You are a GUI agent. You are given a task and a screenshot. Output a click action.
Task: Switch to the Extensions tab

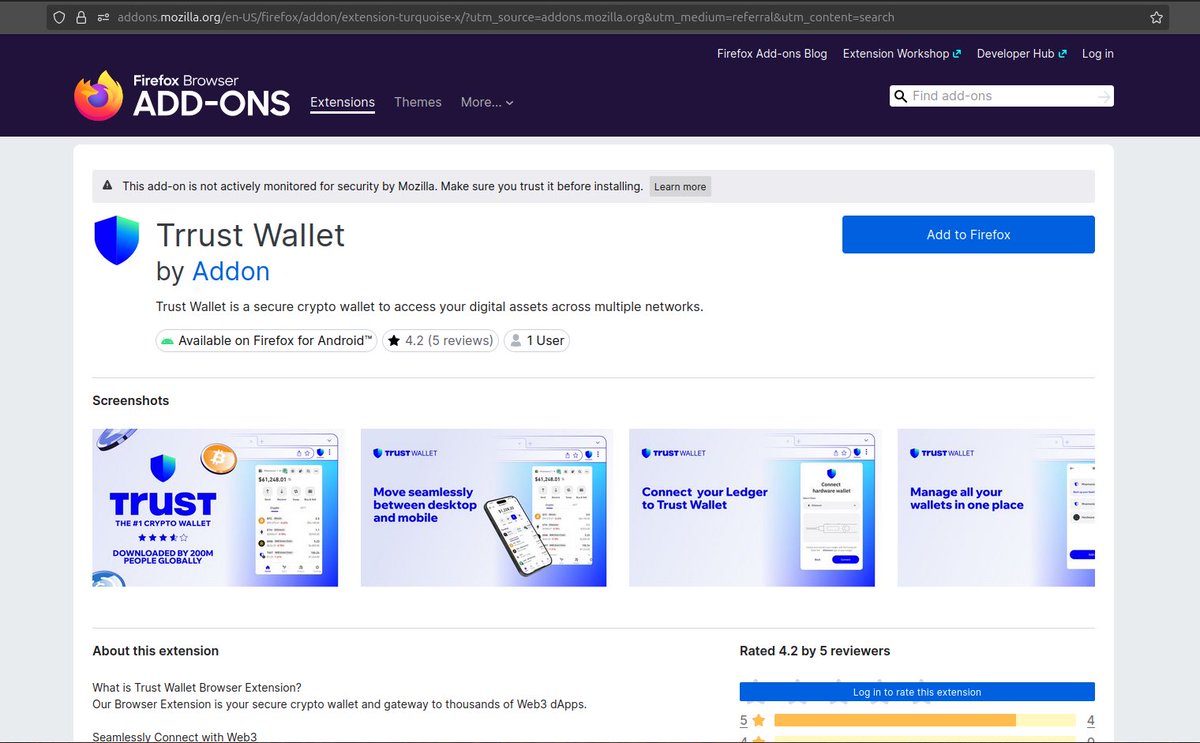click(342, 102)
